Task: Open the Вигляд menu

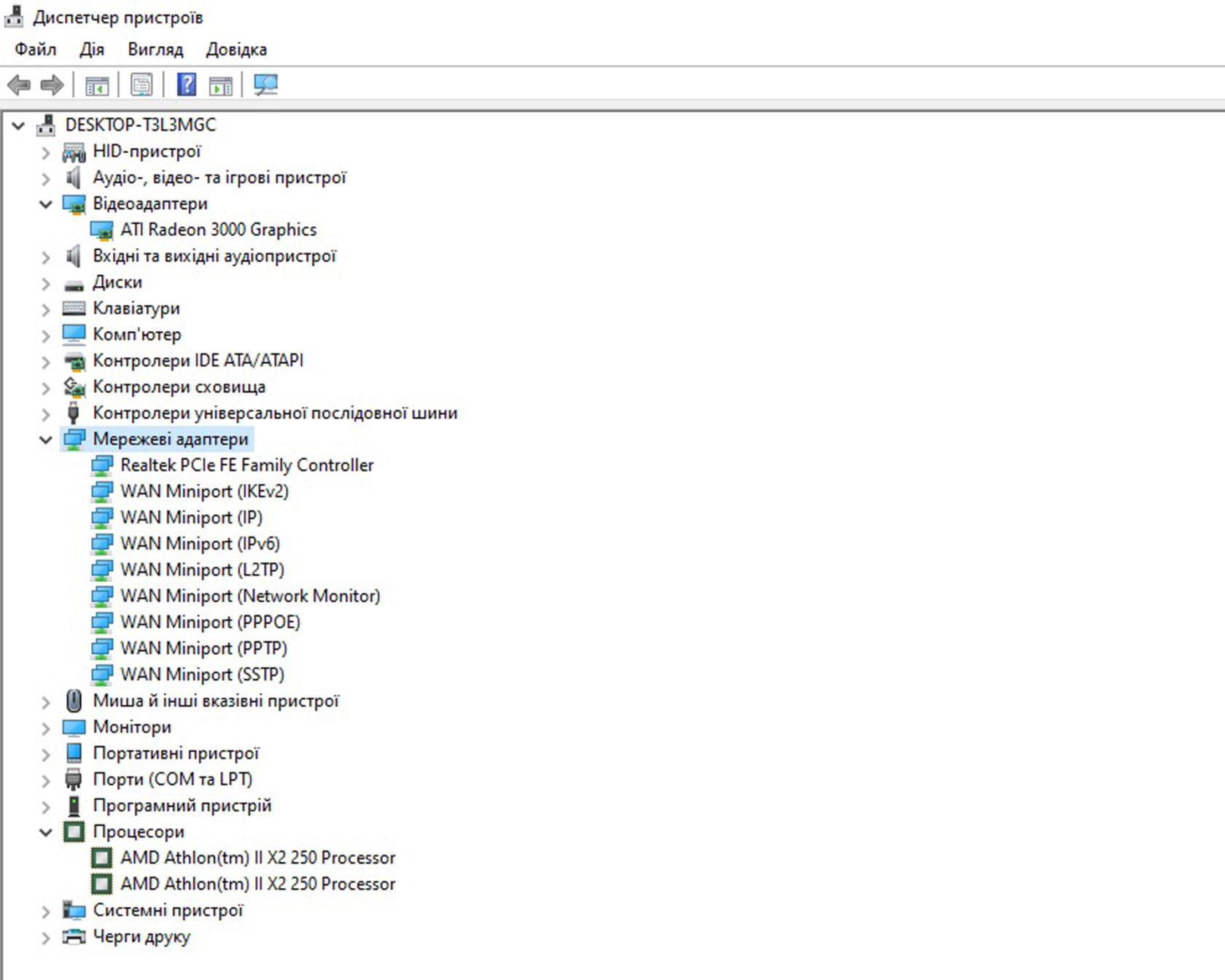Action: click(x=155, y=50)
